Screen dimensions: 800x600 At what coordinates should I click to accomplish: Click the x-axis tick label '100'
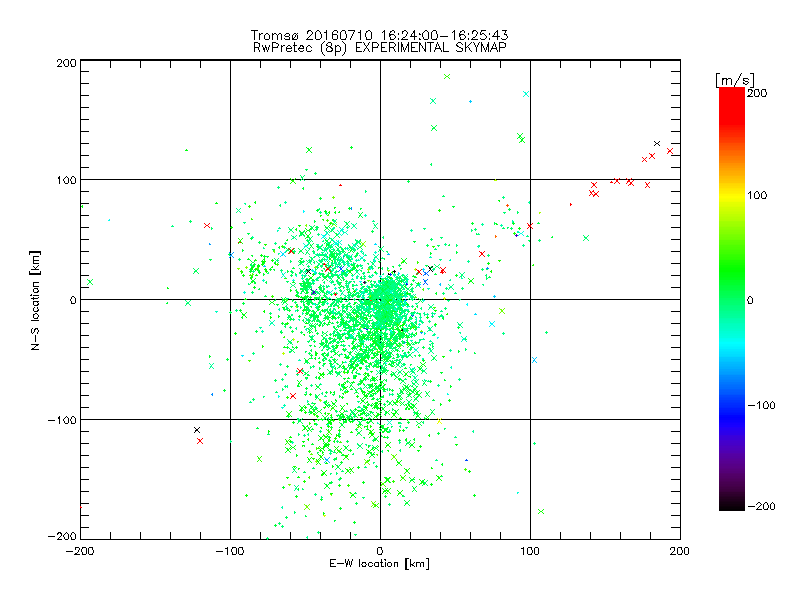(530, 551)
